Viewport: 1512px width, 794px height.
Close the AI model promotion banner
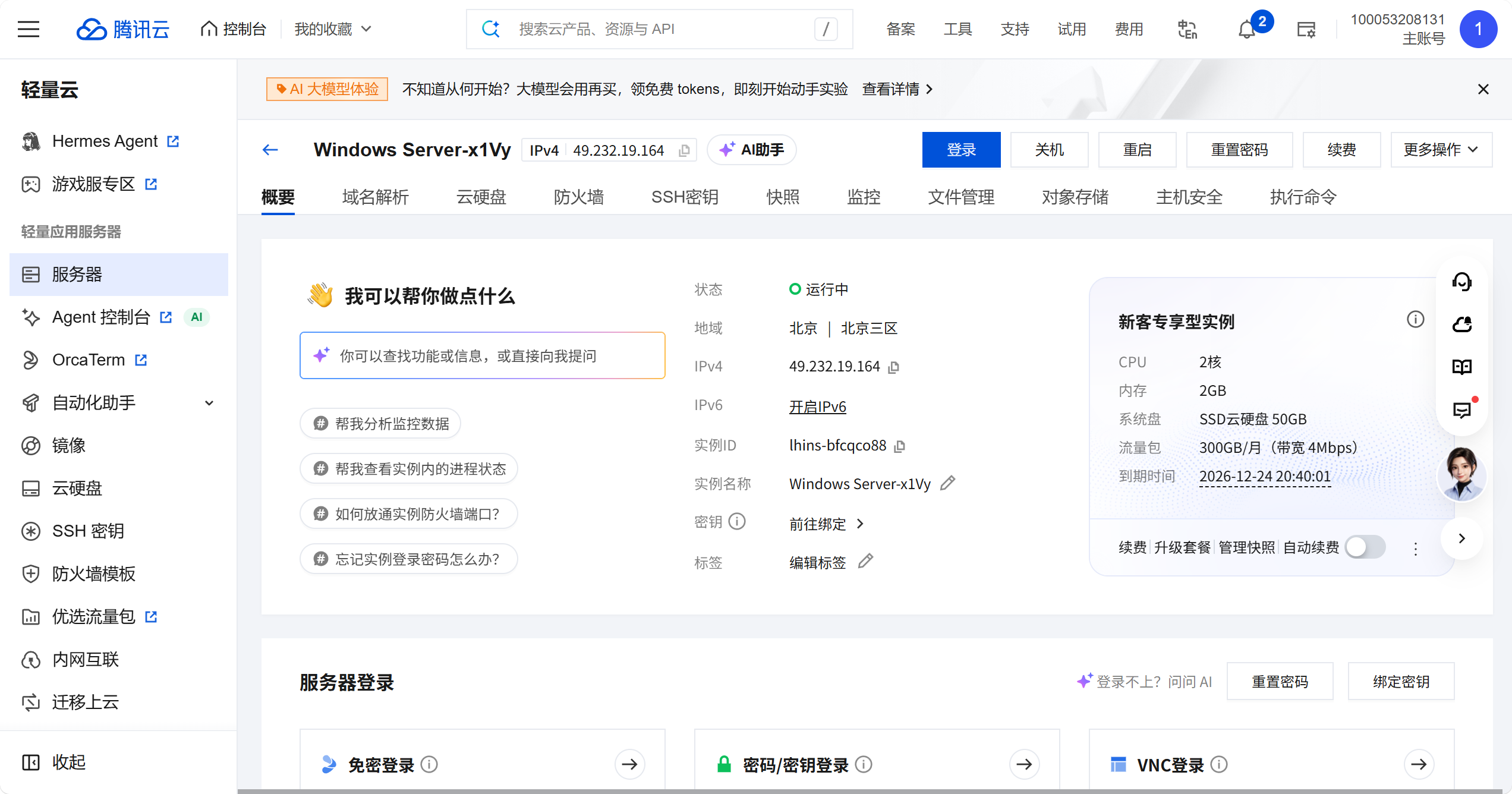click(1483, 89)
